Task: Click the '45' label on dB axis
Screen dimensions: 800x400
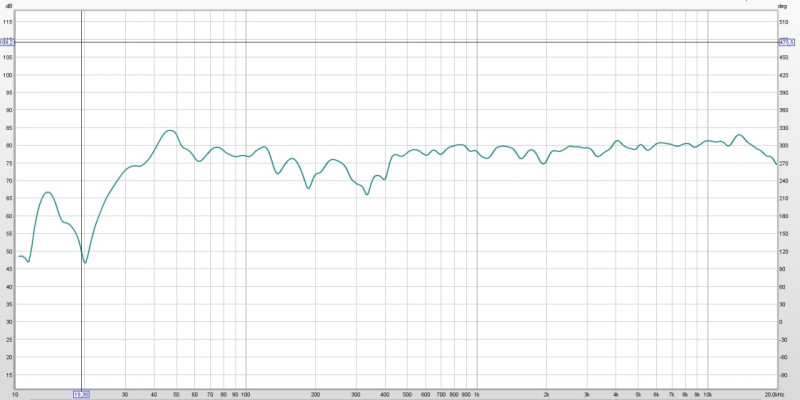Action: click(8, 269)
